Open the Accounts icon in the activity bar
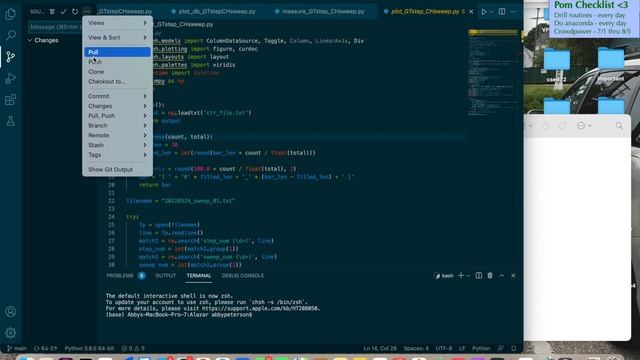The image size is (640, 360). 11,311
